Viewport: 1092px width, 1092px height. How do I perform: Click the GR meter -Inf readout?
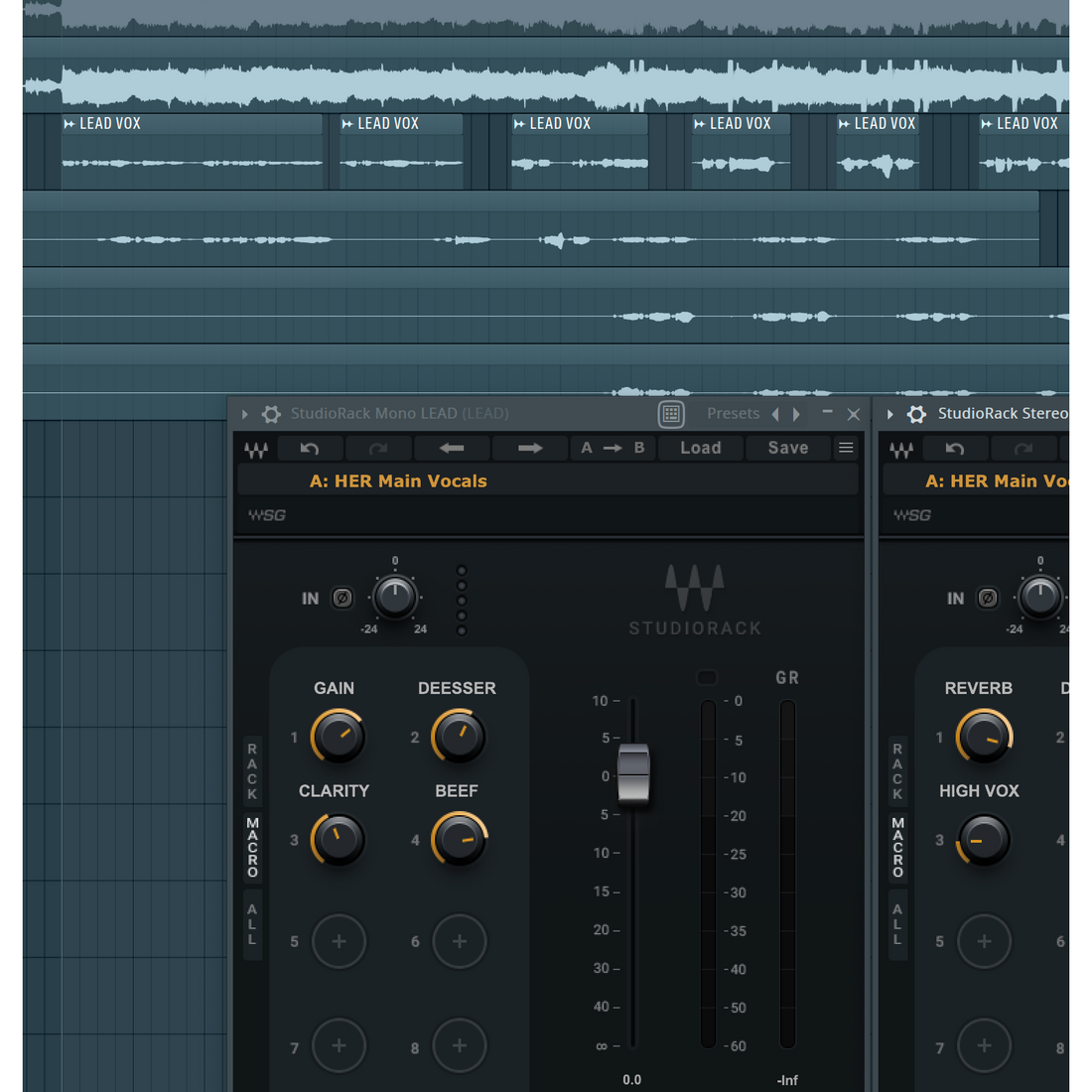[x=787, y=1080]
